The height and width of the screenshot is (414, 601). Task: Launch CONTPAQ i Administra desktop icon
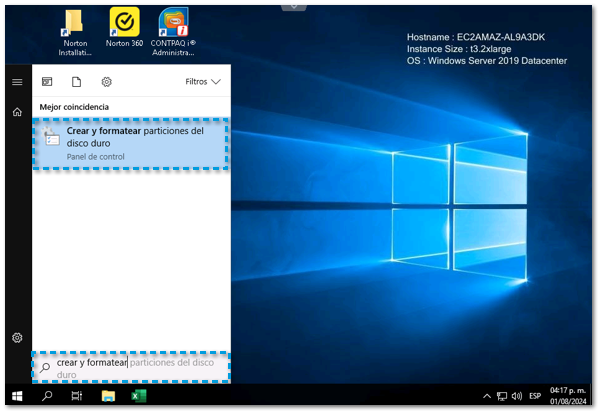click(x=175, y=25)
